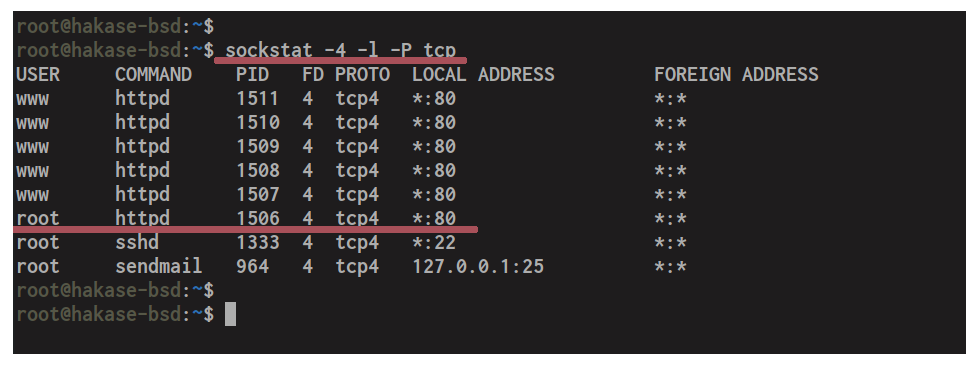The height and width of the screenshot is (365, 978).
Task: Click the sendmail command entry
Action: pos(158,267)
